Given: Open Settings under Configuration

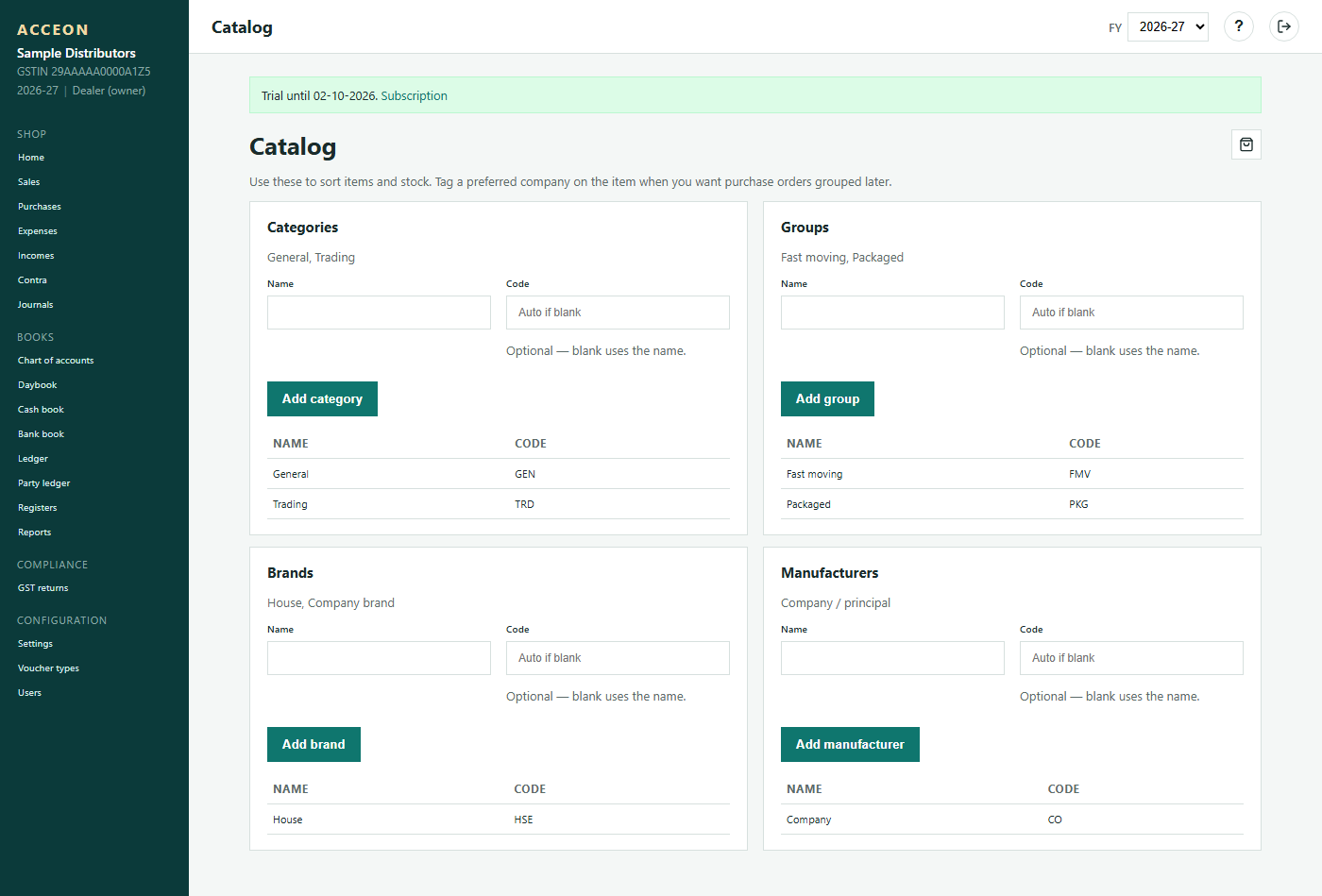Looking at the screenshot, I should (35, 644).
